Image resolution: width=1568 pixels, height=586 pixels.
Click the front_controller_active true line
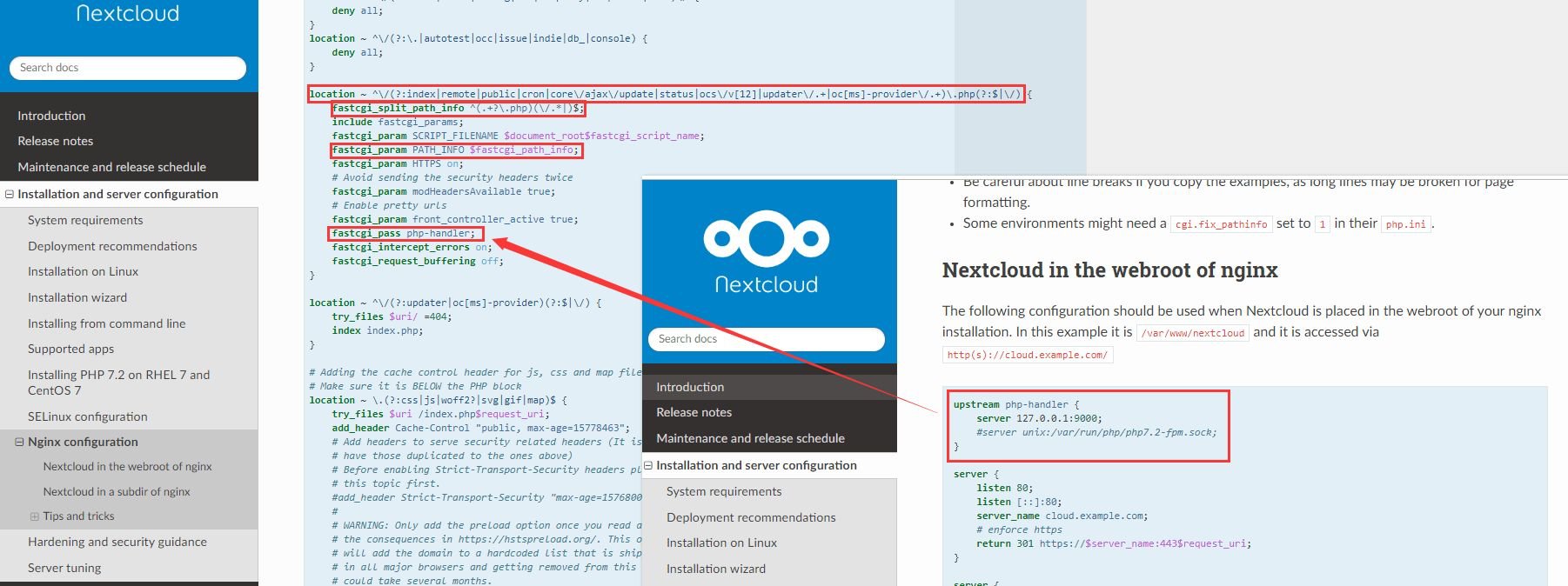455,219
